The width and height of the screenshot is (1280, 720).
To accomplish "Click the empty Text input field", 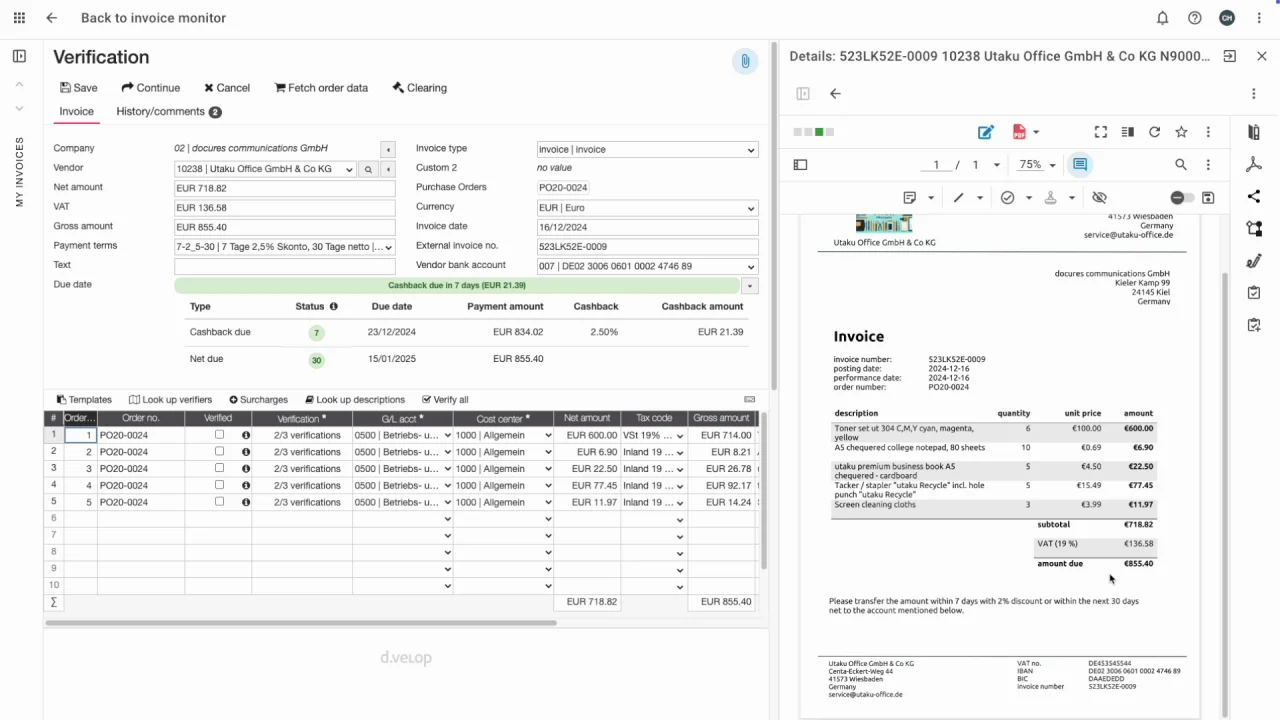I will pos(284,266).
